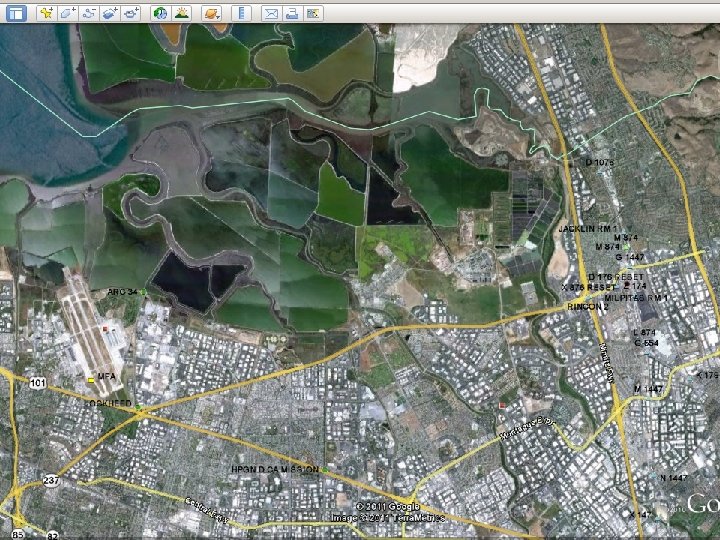This screenshot has width=720, height=540.
Task: Select the HPGN D CA MISSION placemark
Action: [x=325, y=470]
